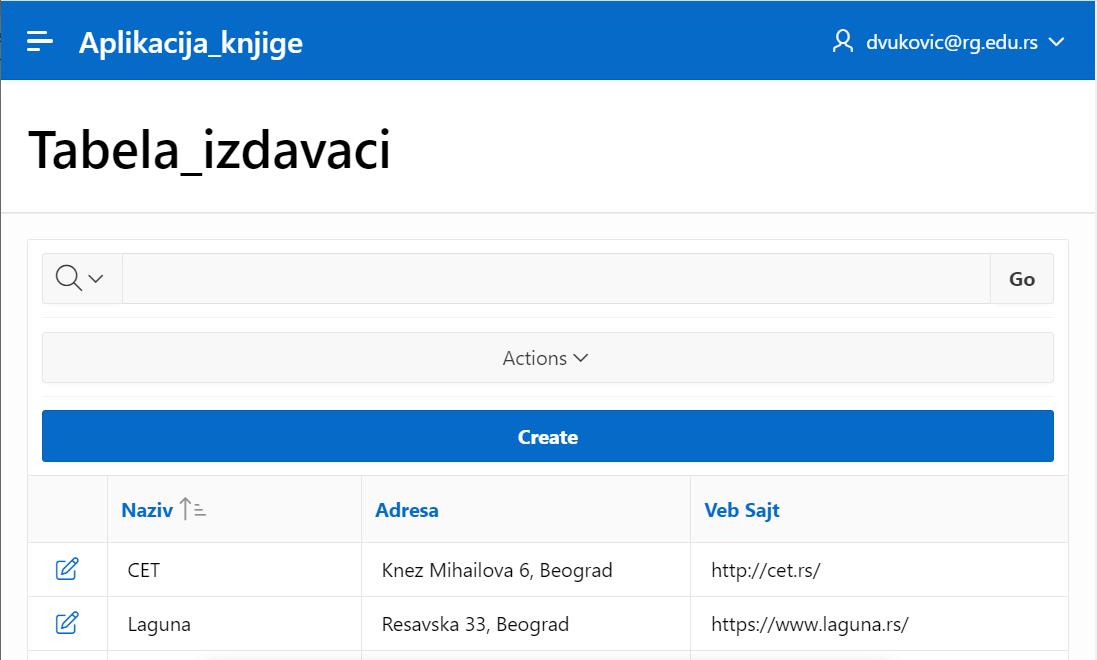This screenshot has height=660, width=1097.
Task: Expand the search column selector chevron
Action: point(96,279)
